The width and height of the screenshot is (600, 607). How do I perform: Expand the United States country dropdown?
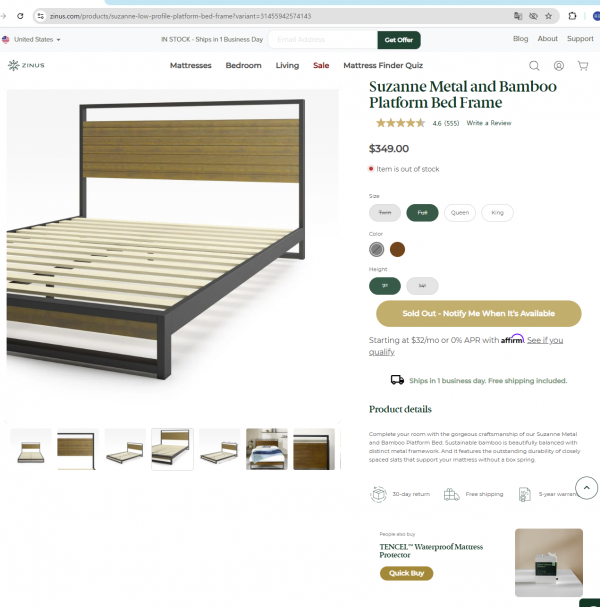pyautogui.click(x=31, y=39)
